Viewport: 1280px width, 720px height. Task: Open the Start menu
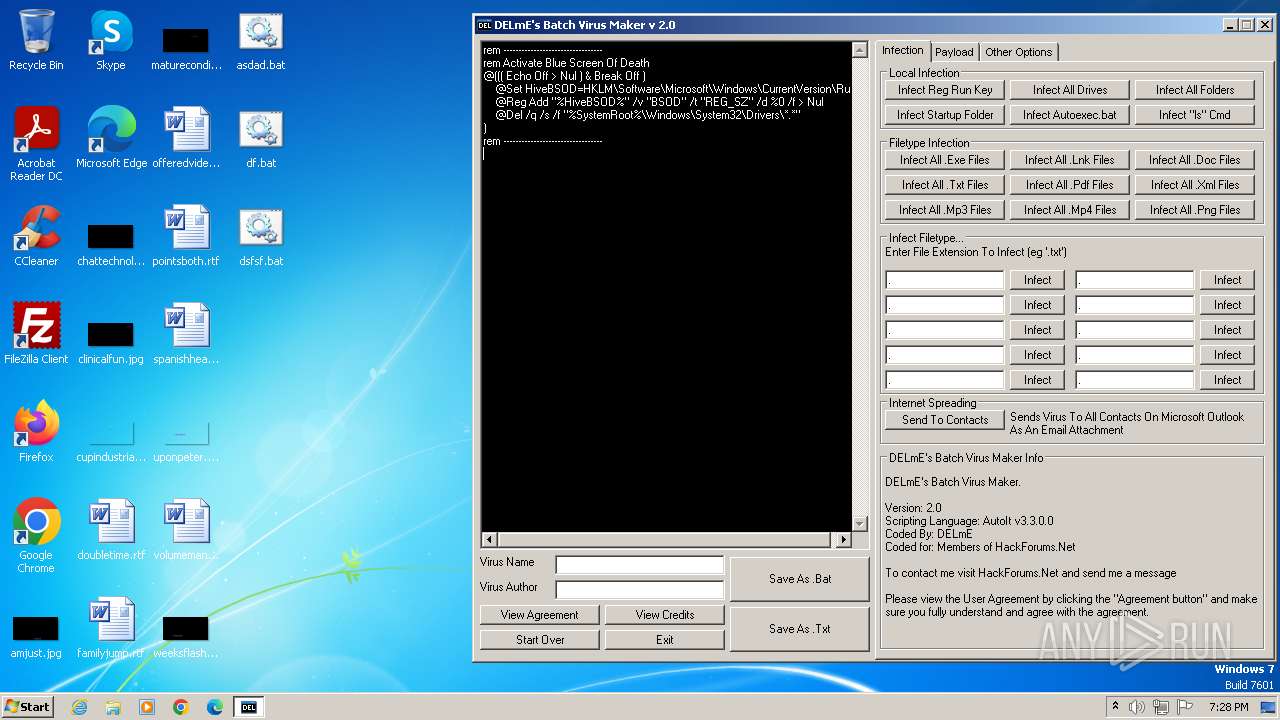[27, 707]
